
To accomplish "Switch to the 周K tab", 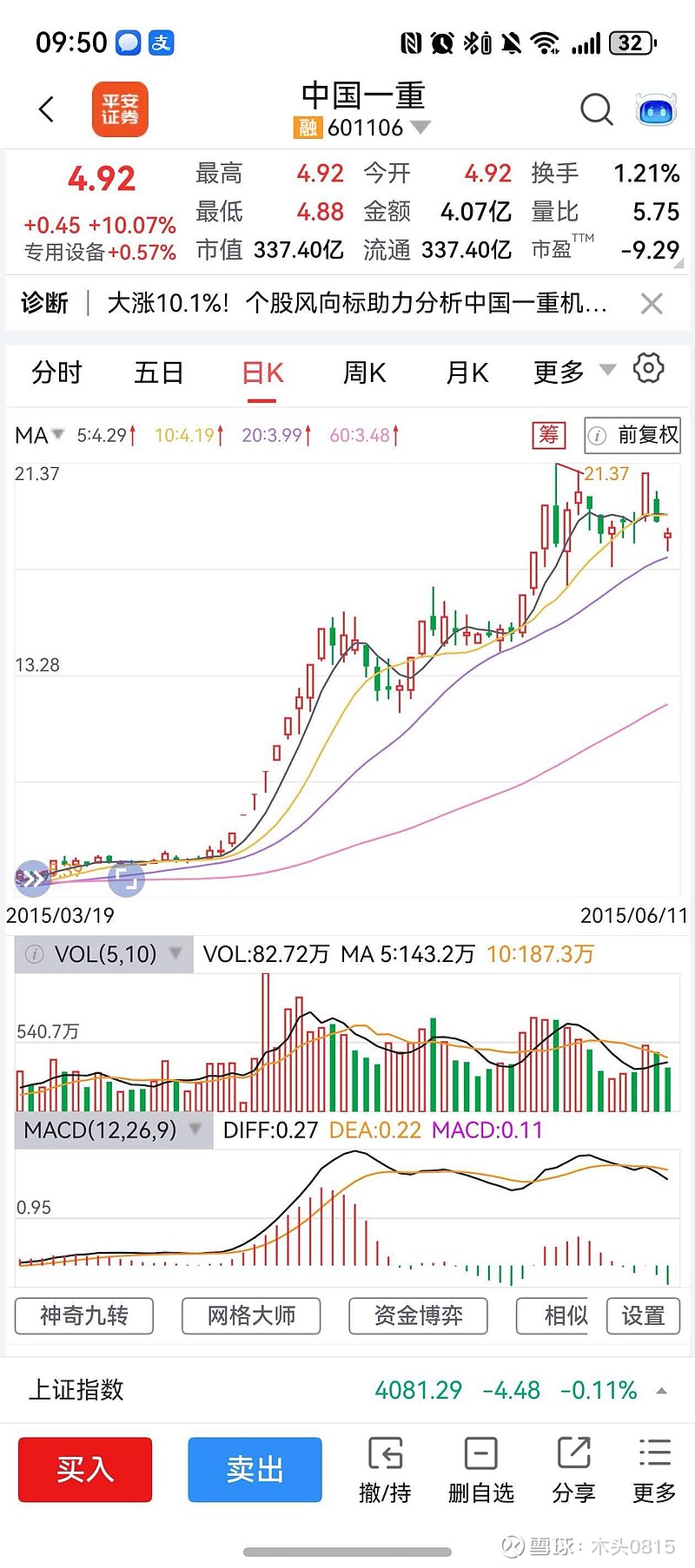I will 364,372.
